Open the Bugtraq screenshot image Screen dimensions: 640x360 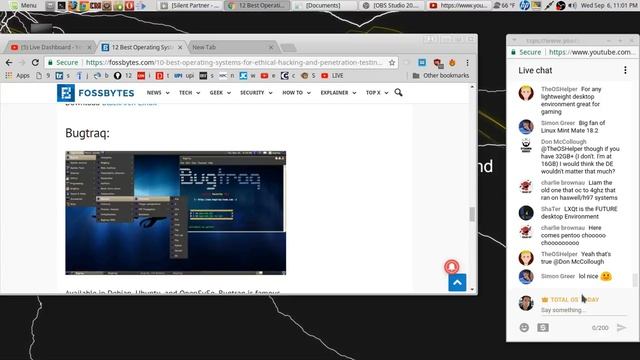[x=176, y=213]
